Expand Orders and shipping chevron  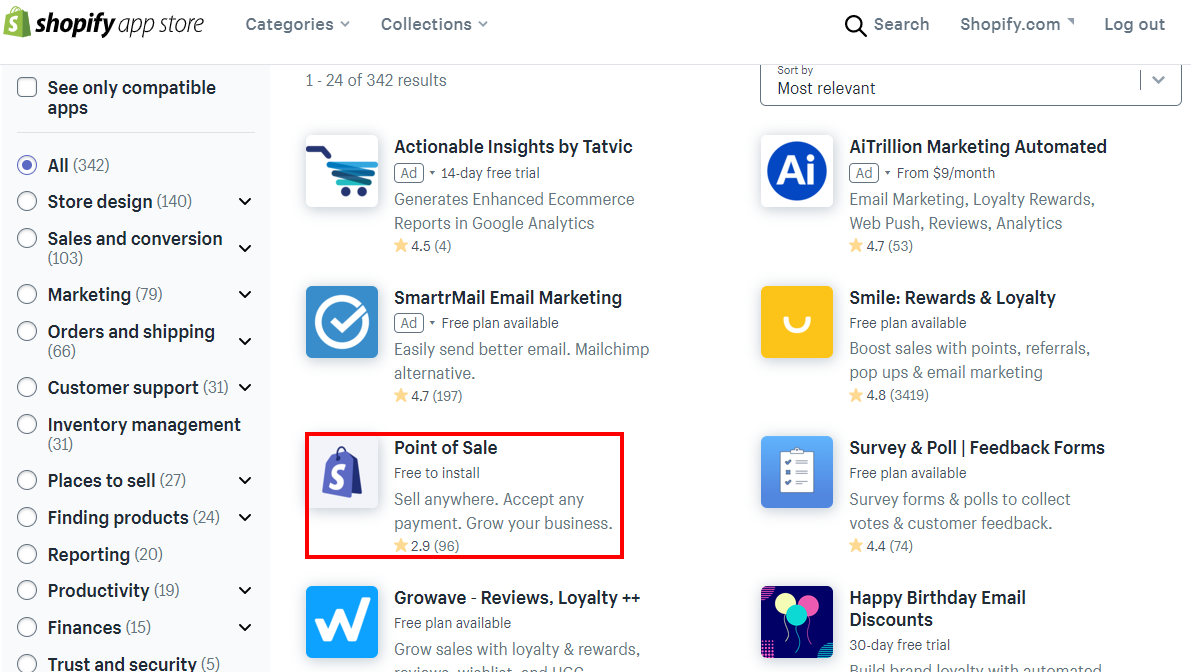[x=245, y=342]
